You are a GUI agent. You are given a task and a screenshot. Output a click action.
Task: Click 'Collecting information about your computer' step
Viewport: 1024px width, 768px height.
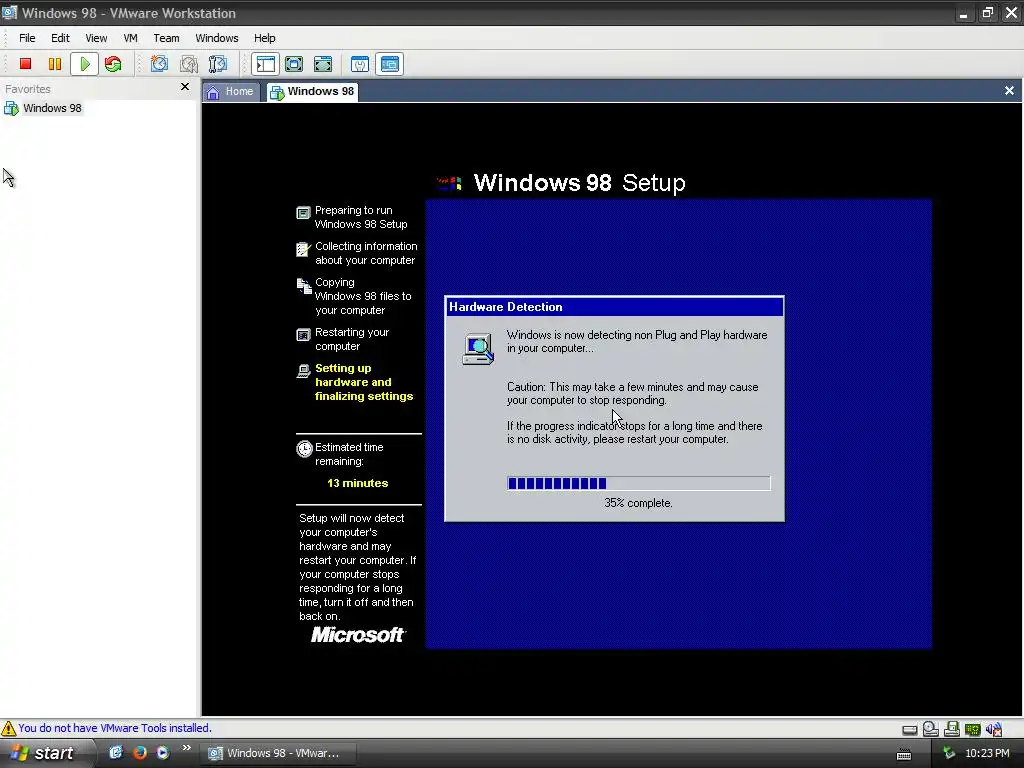(x=366, y=253)
